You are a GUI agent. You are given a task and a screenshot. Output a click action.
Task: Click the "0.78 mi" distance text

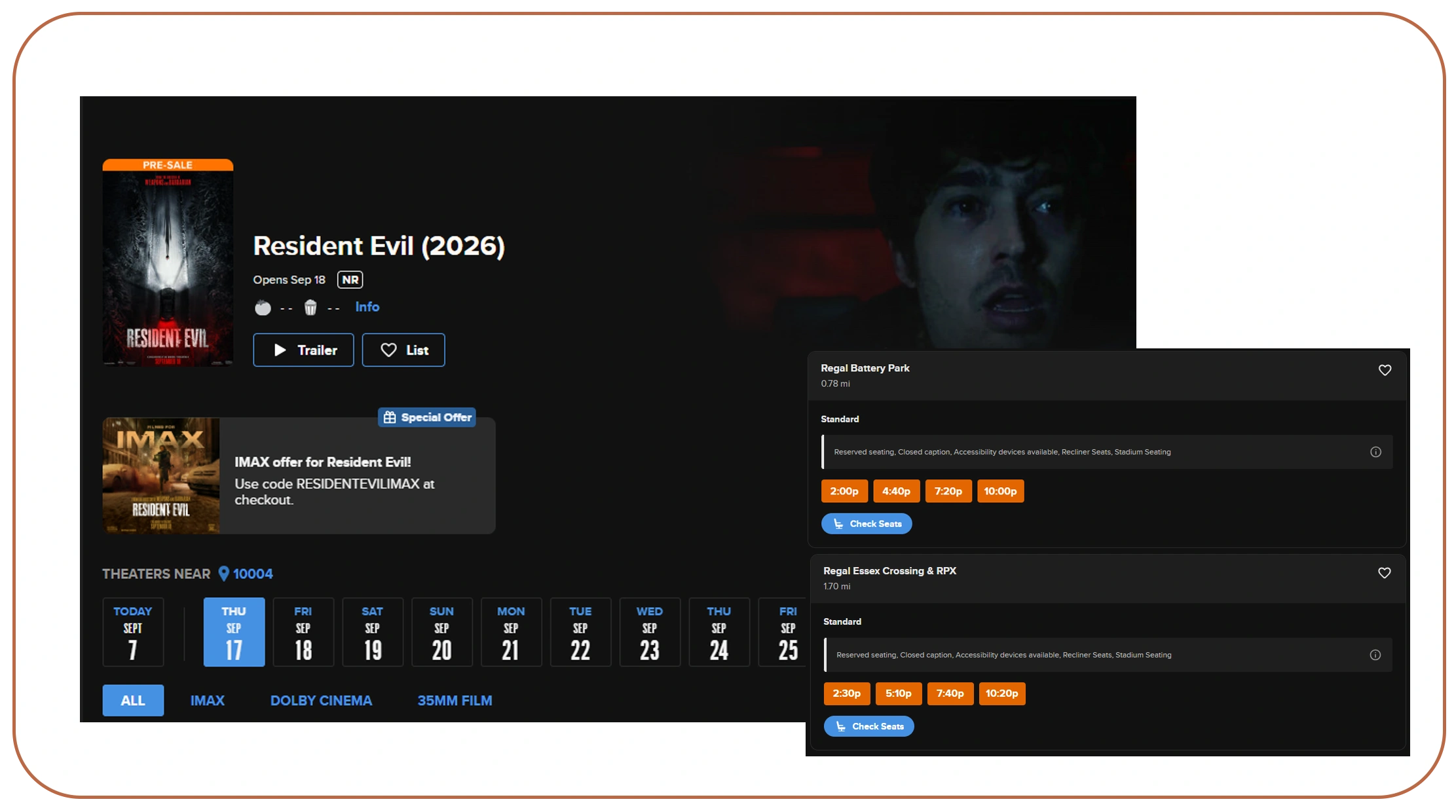836,384
